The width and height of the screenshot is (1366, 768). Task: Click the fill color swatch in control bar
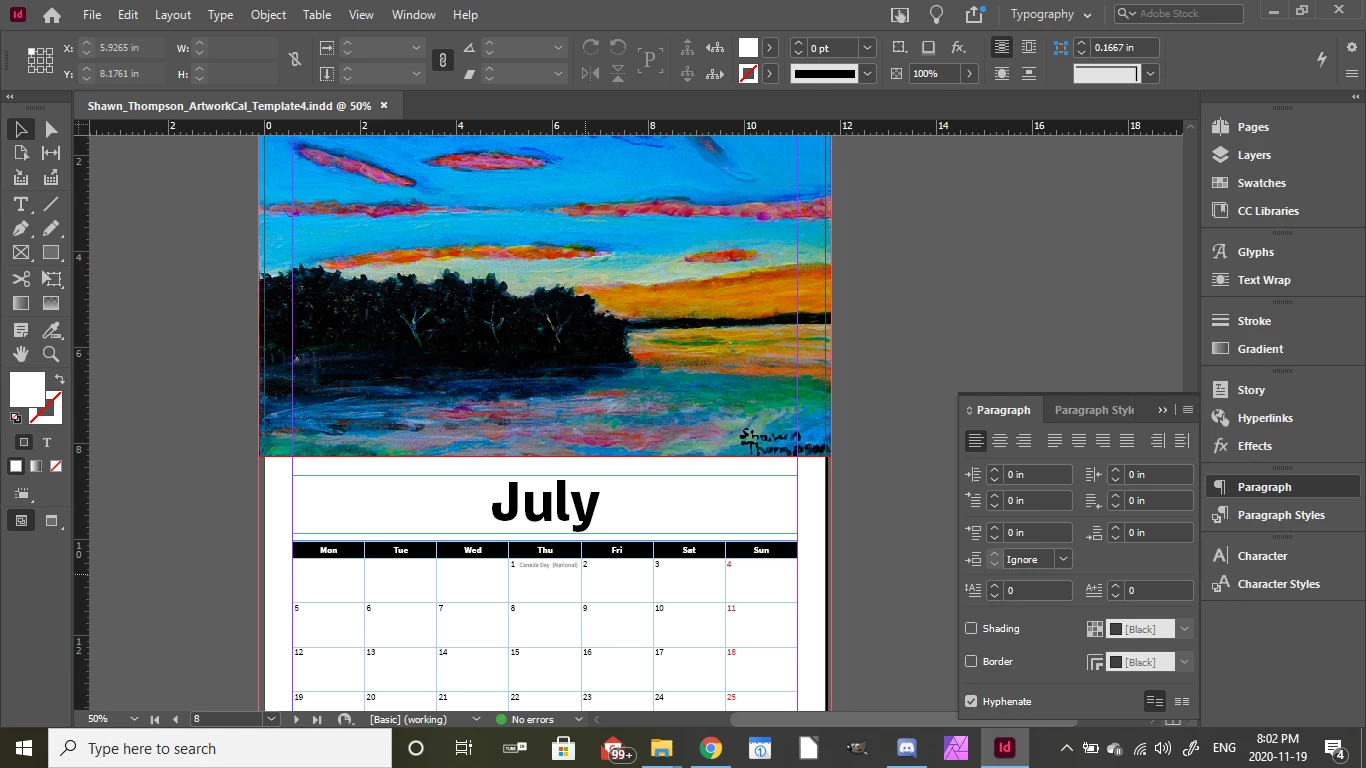tap(748, 48)
